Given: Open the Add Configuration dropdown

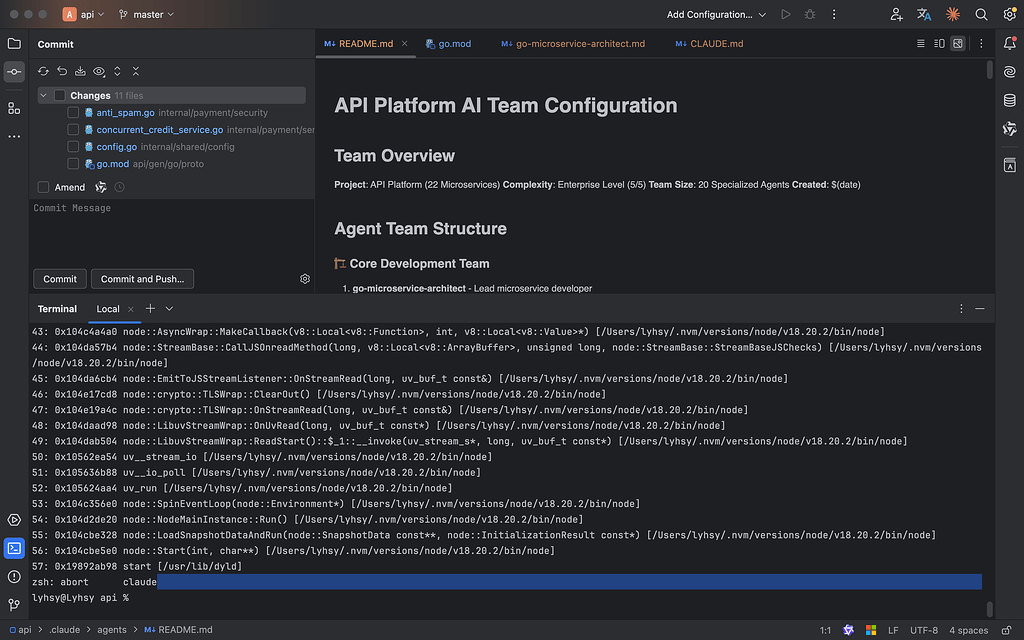Looking at the screenshot, I should click(x=716, y=14).
